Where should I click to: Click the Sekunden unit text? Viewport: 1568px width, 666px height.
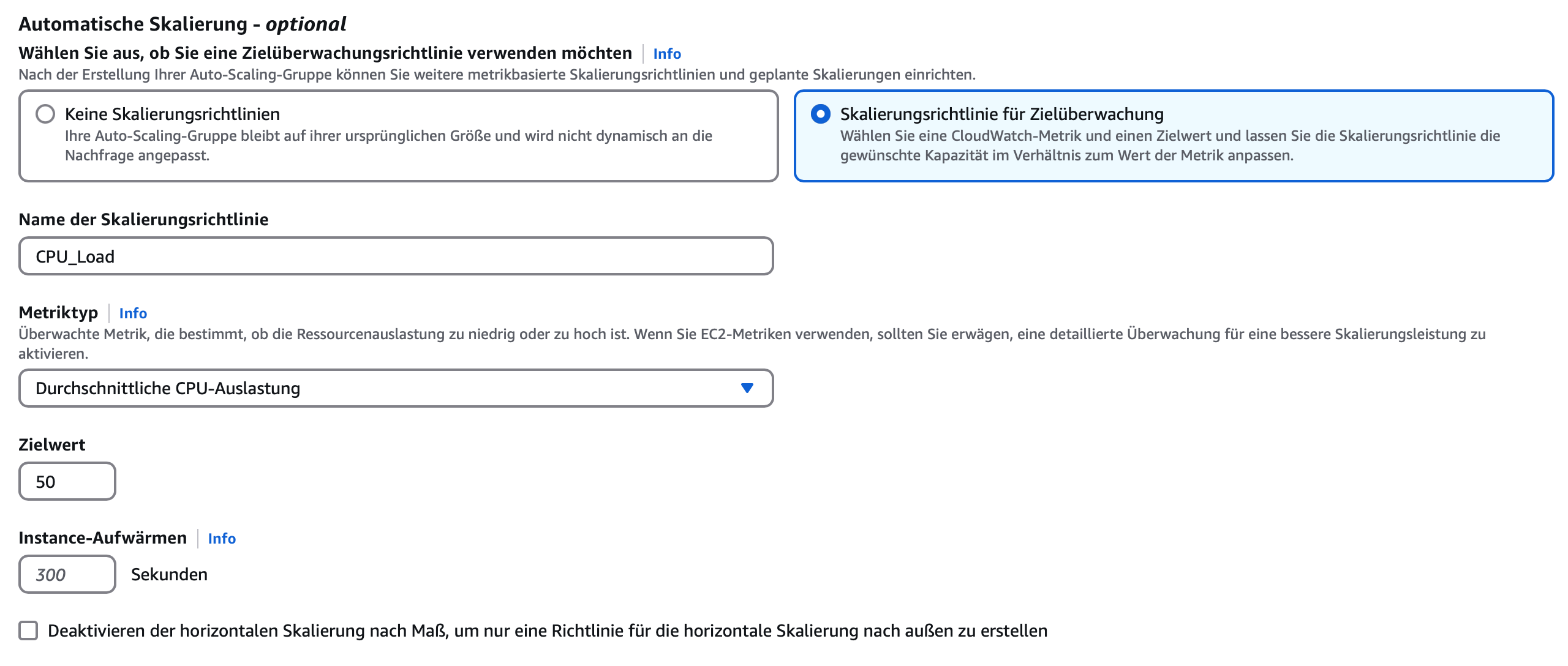[169, 575]
